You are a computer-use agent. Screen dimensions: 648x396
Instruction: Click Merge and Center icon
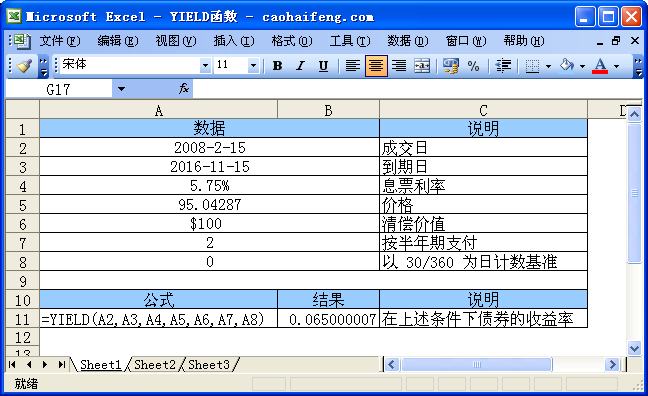point(422,66)
